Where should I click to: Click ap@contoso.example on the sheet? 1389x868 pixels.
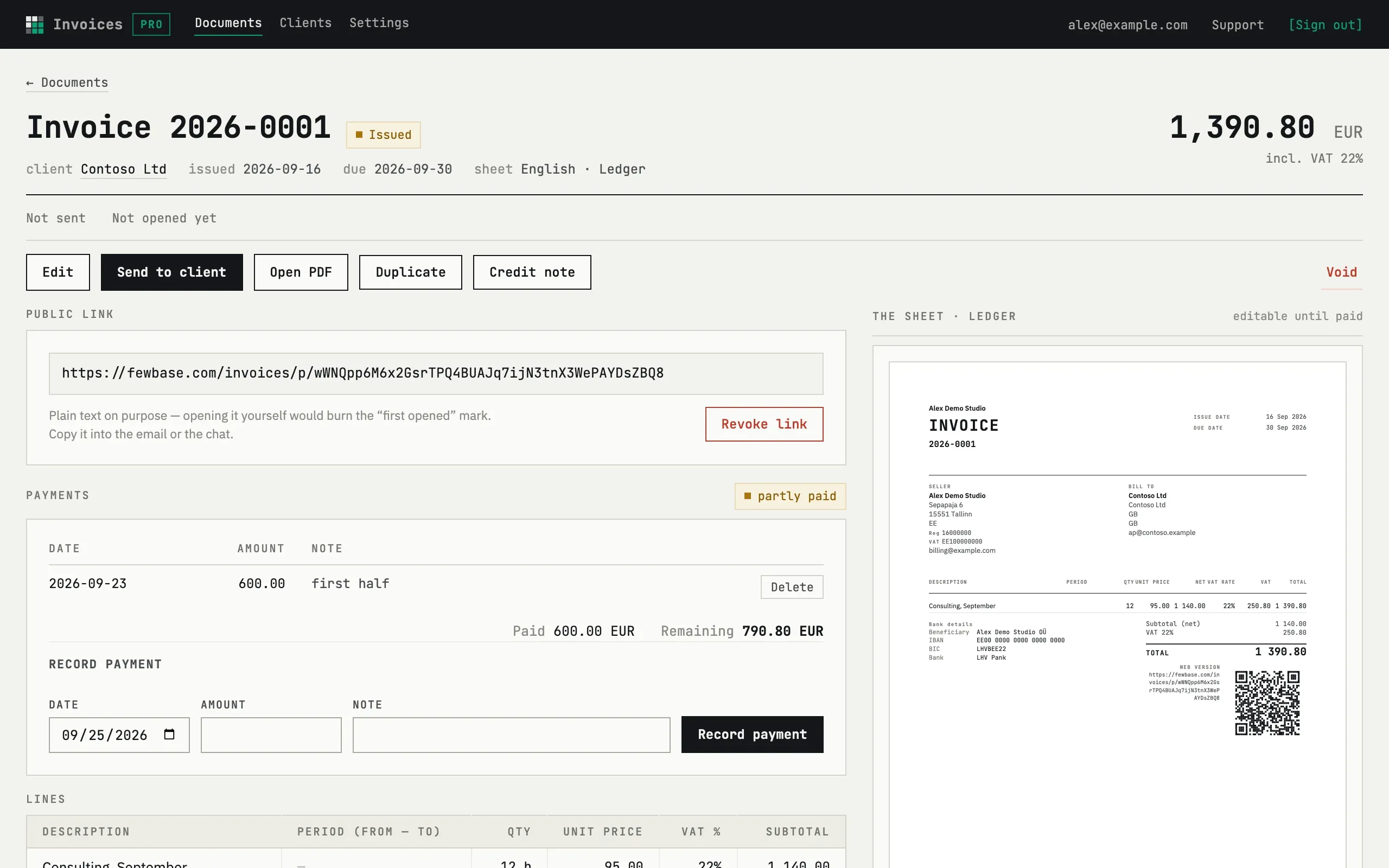(1162, 533)
